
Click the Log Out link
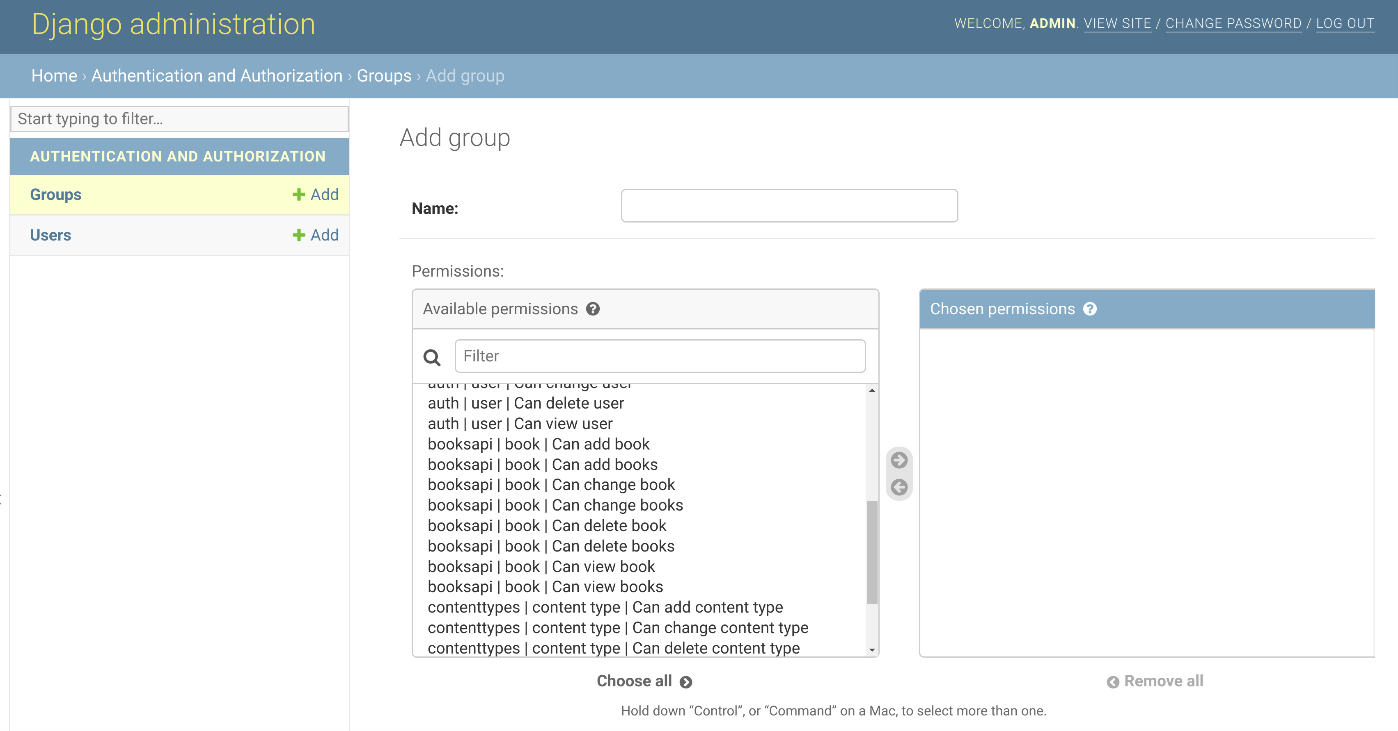click(x=1345, y=23)
